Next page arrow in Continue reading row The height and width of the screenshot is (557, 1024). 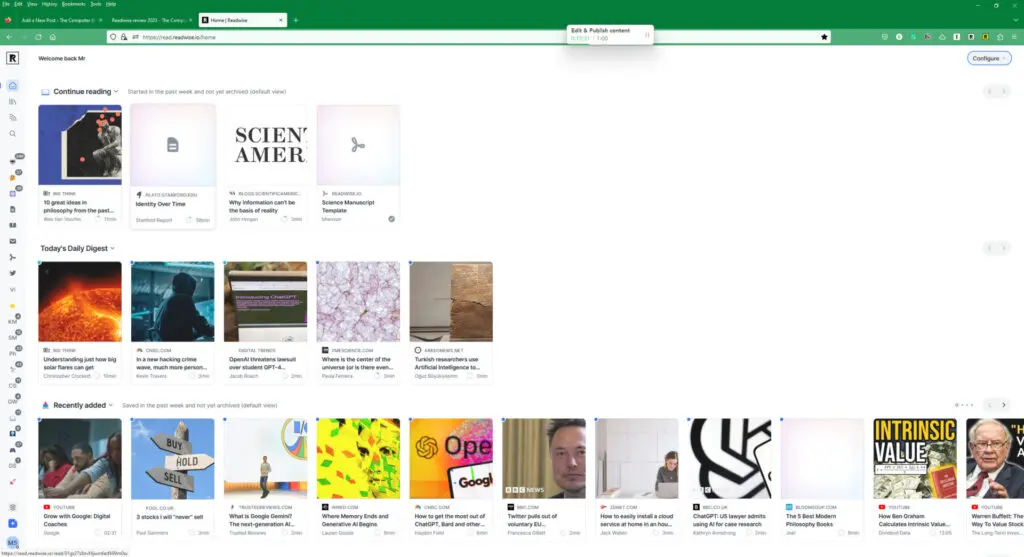pos(1004,91)
